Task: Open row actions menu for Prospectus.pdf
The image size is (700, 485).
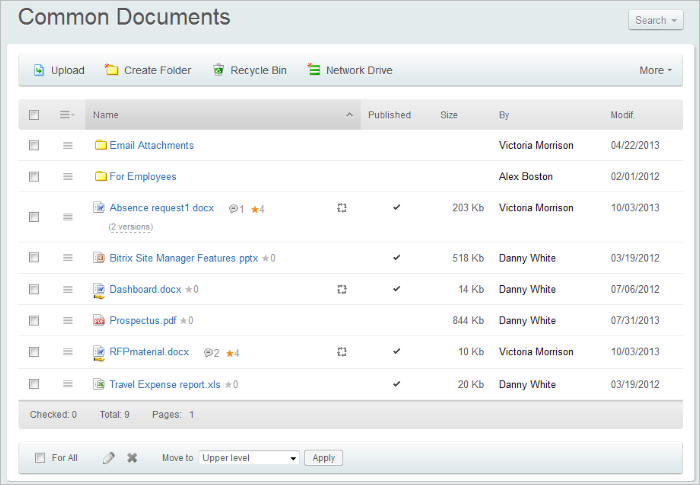Action: point(68,321)
